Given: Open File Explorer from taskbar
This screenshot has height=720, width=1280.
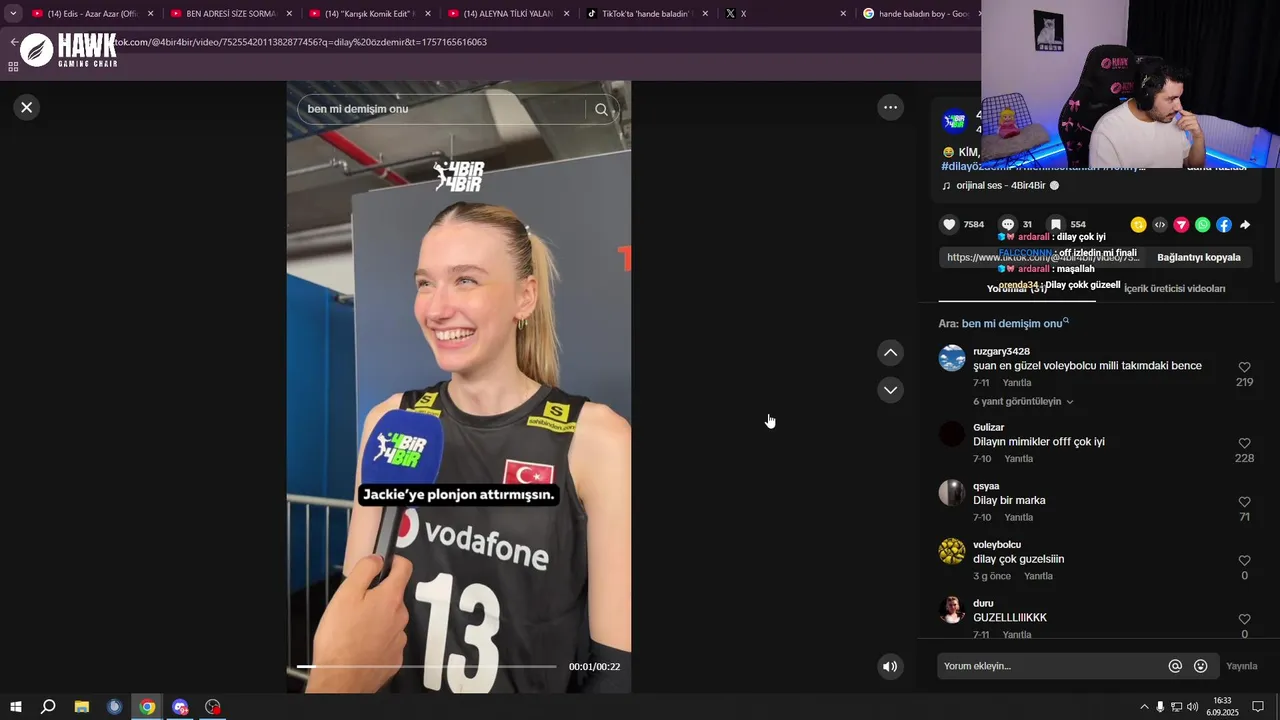Looking at the screenshot, I should point(82,707).
